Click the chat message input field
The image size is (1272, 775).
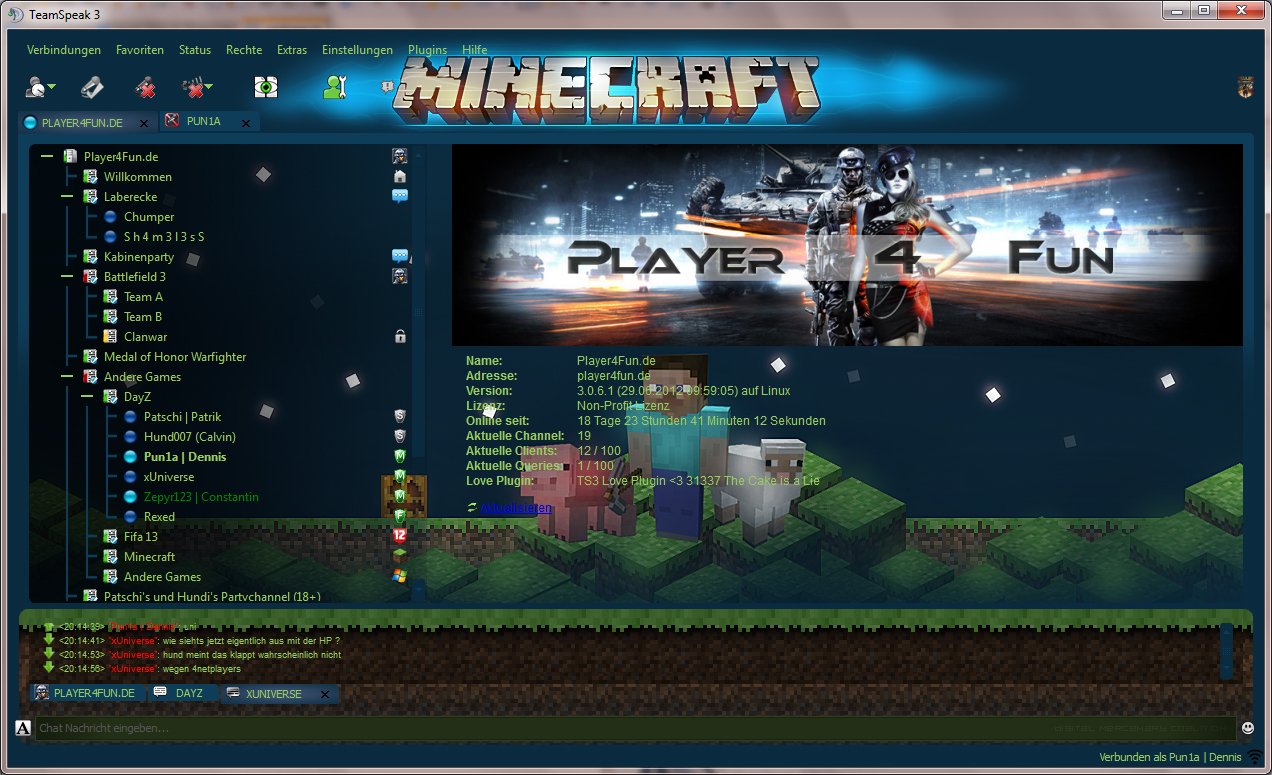[x=636, y=728]
